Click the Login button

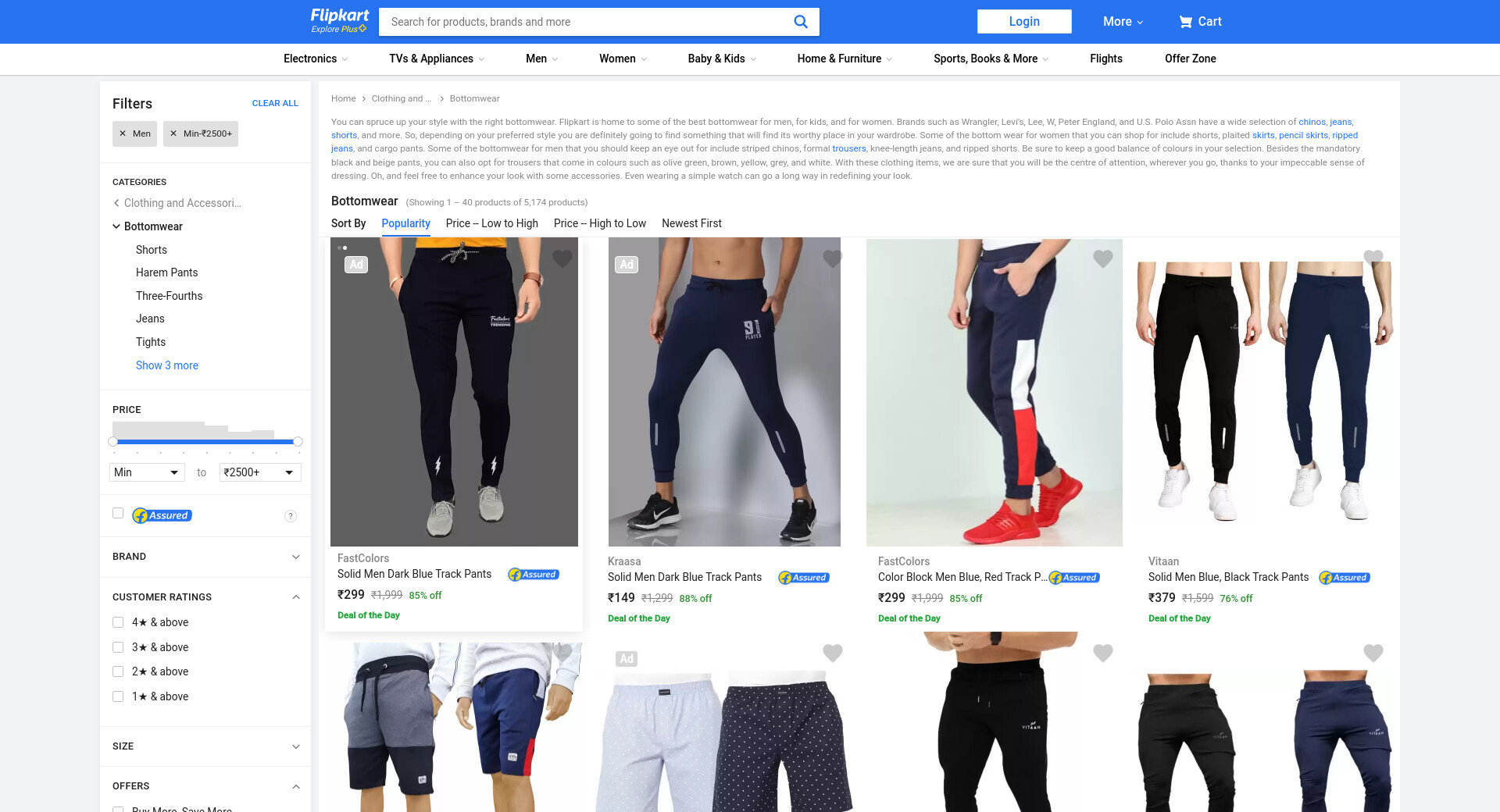pyautogui.click(x=1024, y=22)
